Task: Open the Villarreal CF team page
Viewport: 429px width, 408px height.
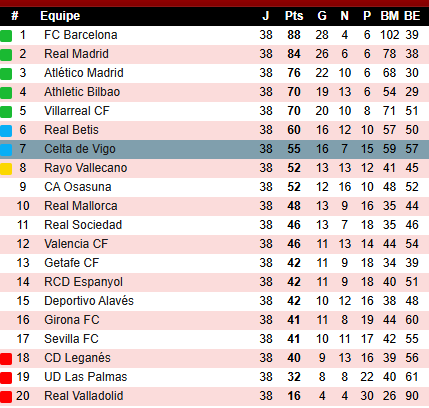Action: [77, 111]
